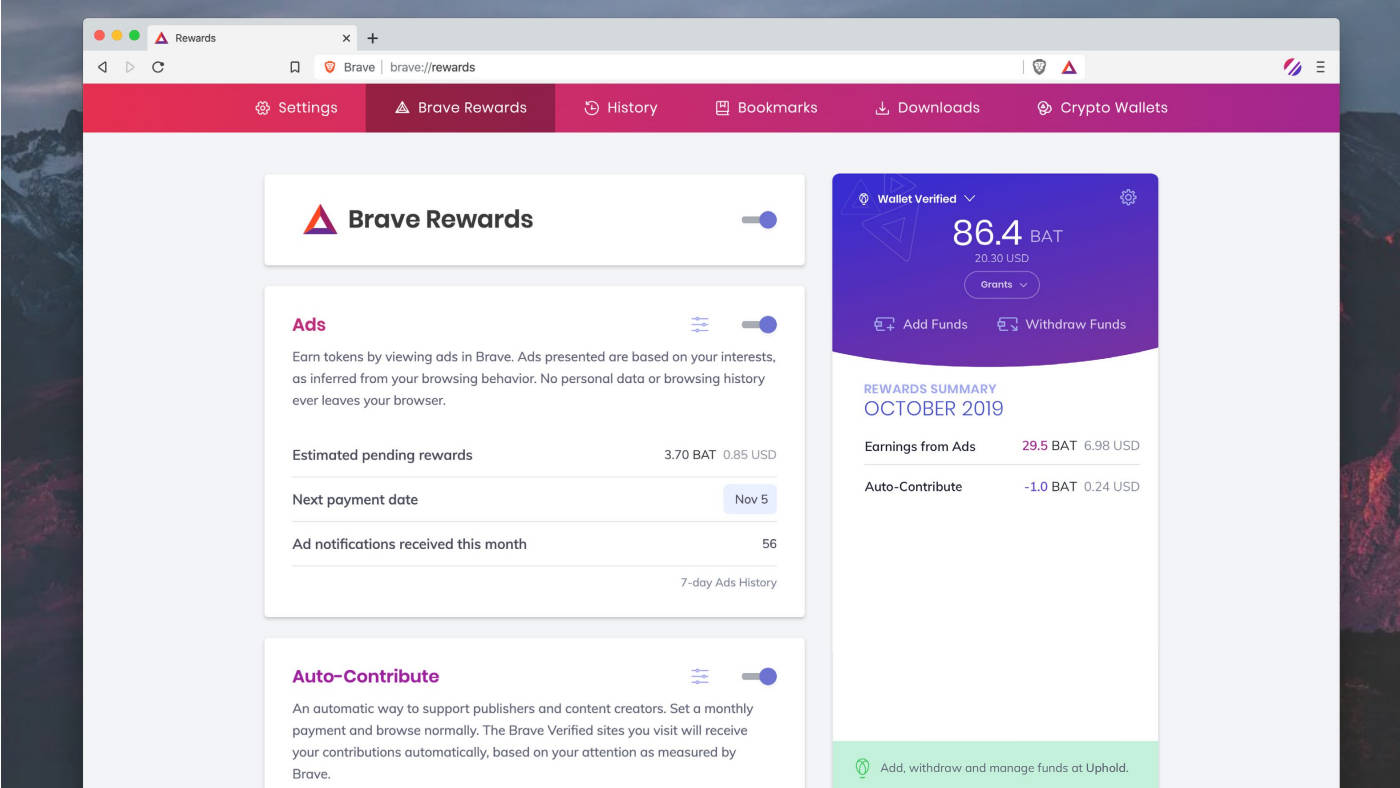The width and height of the screenshot is (1400, 788).
Task: Click Add Funds
Action: pyautogui.click(x=921, y=324)
